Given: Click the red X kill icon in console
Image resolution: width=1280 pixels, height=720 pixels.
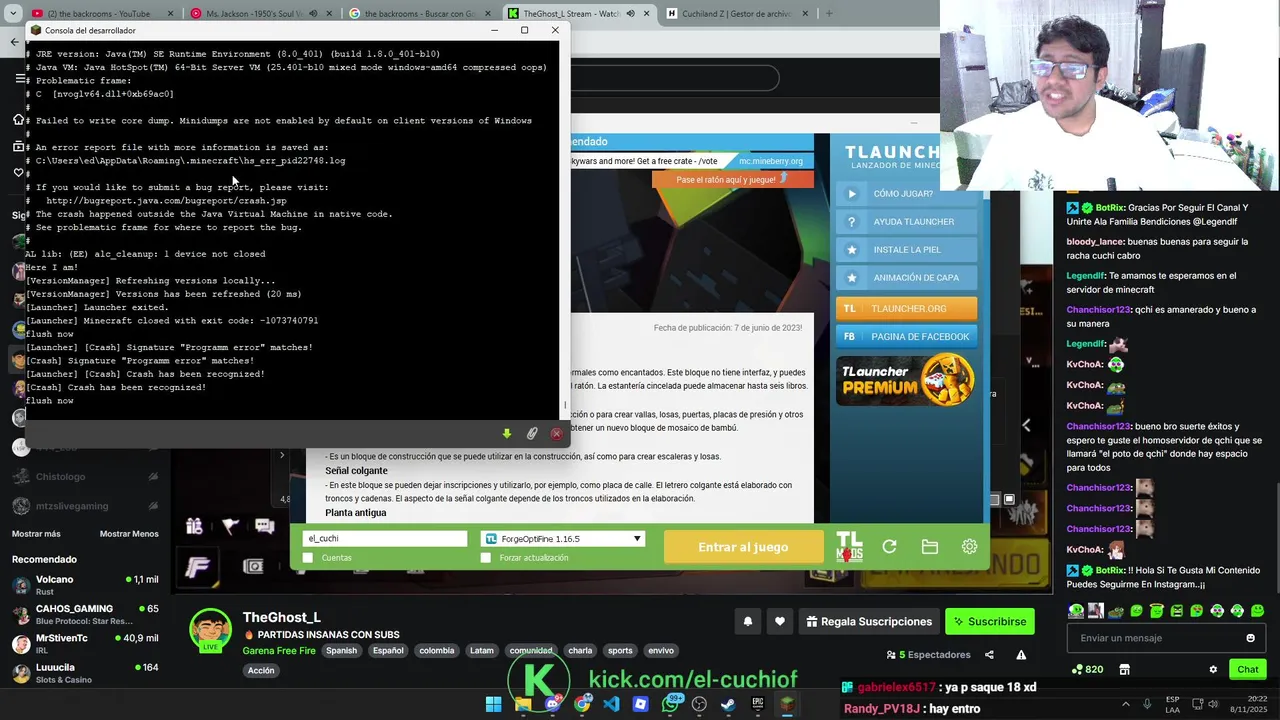Looking at the screenshot, I should (x=557, y=433).
